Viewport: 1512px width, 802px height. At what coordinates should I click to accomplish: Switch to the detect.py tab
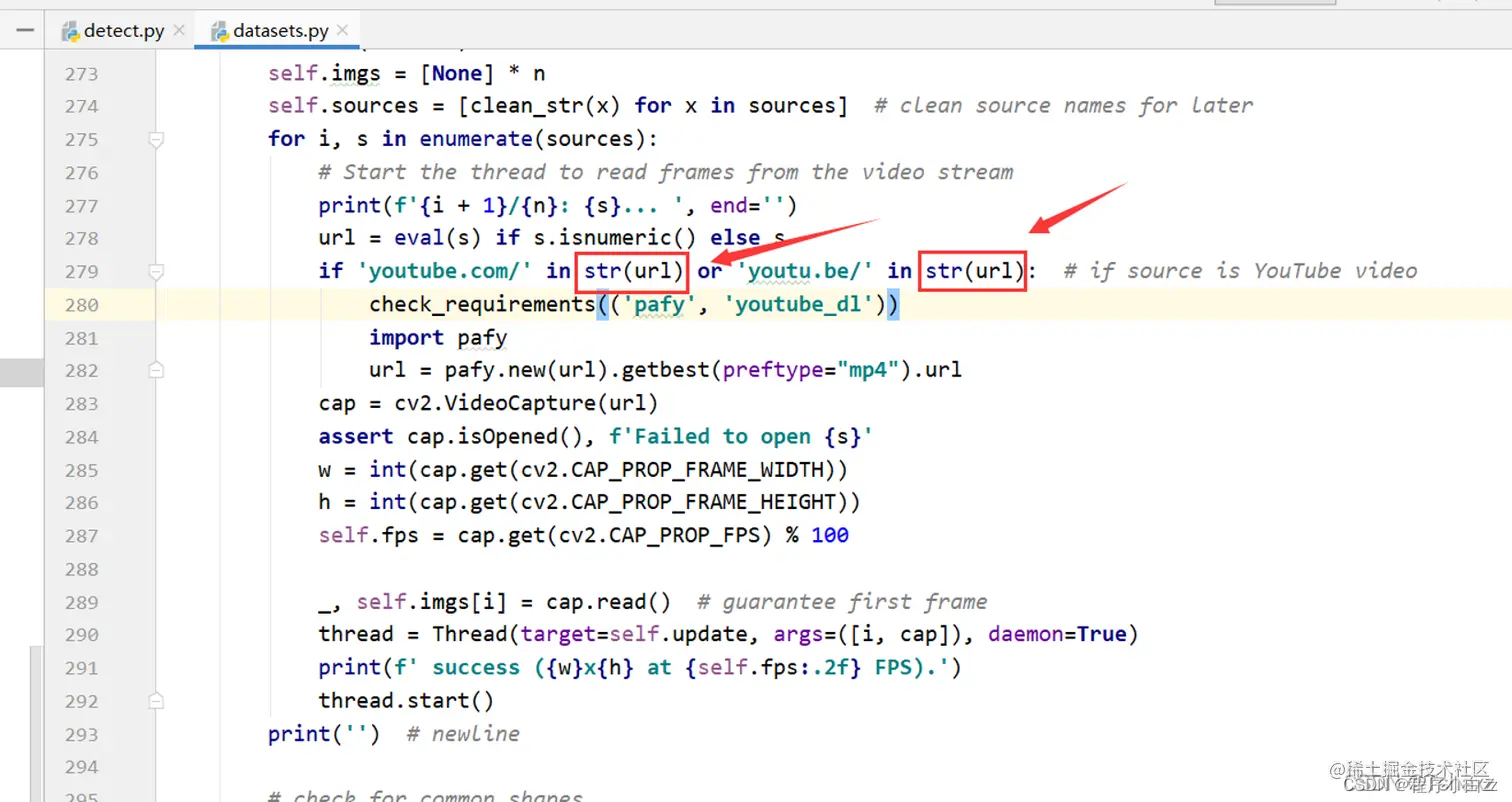[x=123, y=31]
